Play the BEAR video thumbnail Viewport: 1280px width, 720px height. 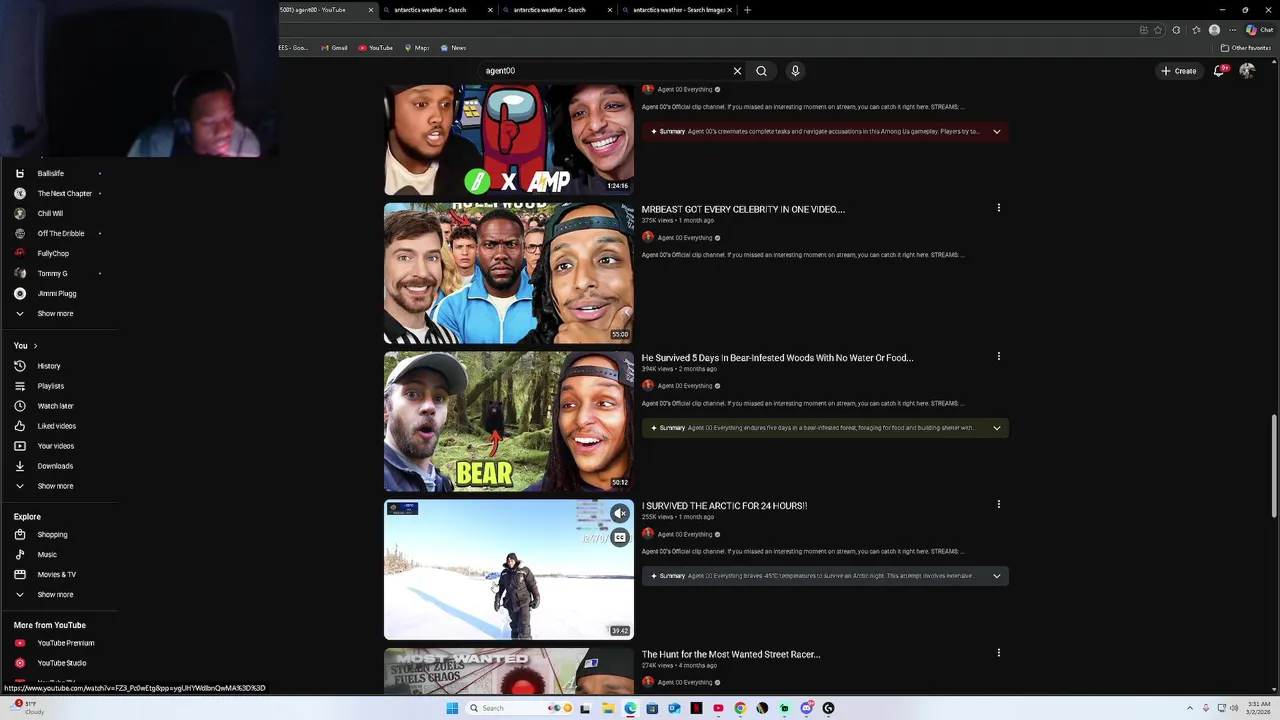509,421
